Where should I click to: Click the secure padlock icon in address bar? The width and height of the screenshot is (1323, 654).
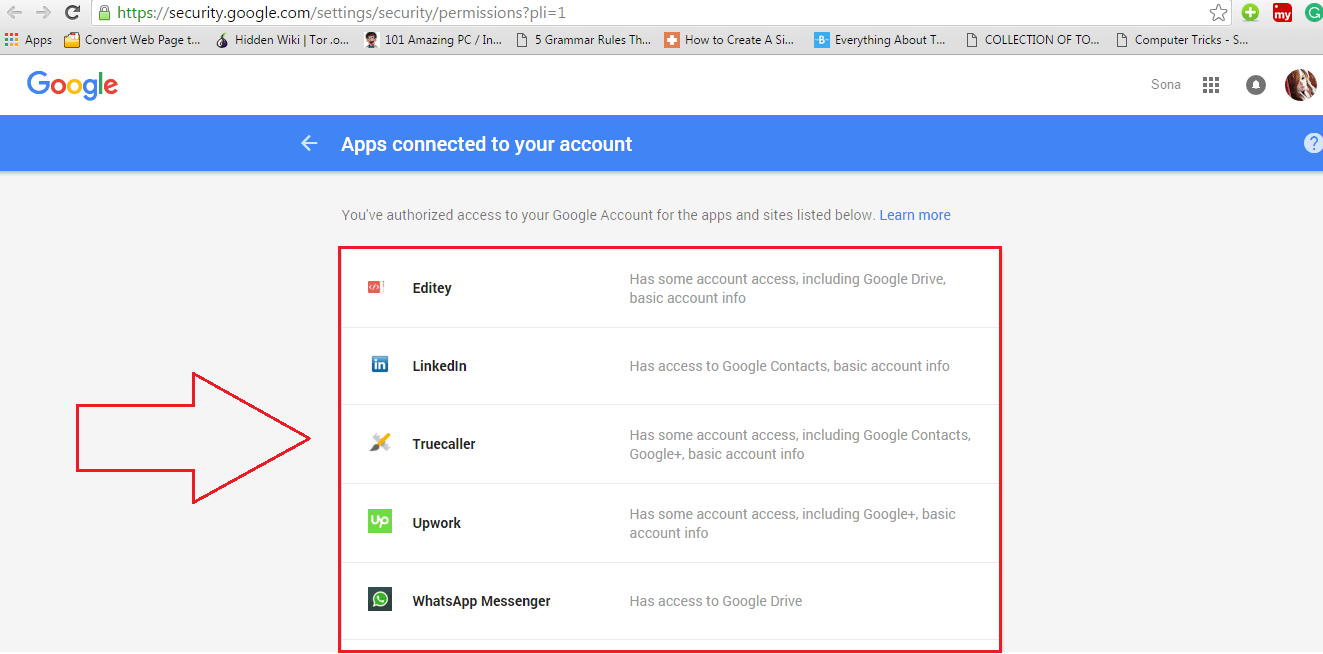click(x=104, y=13)
